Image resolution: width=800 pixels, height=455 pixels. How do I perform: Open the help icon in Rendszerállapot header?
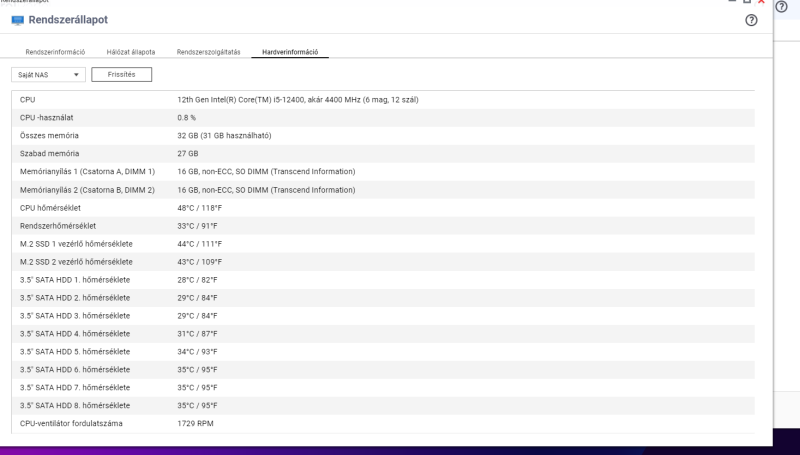point(751,20)
